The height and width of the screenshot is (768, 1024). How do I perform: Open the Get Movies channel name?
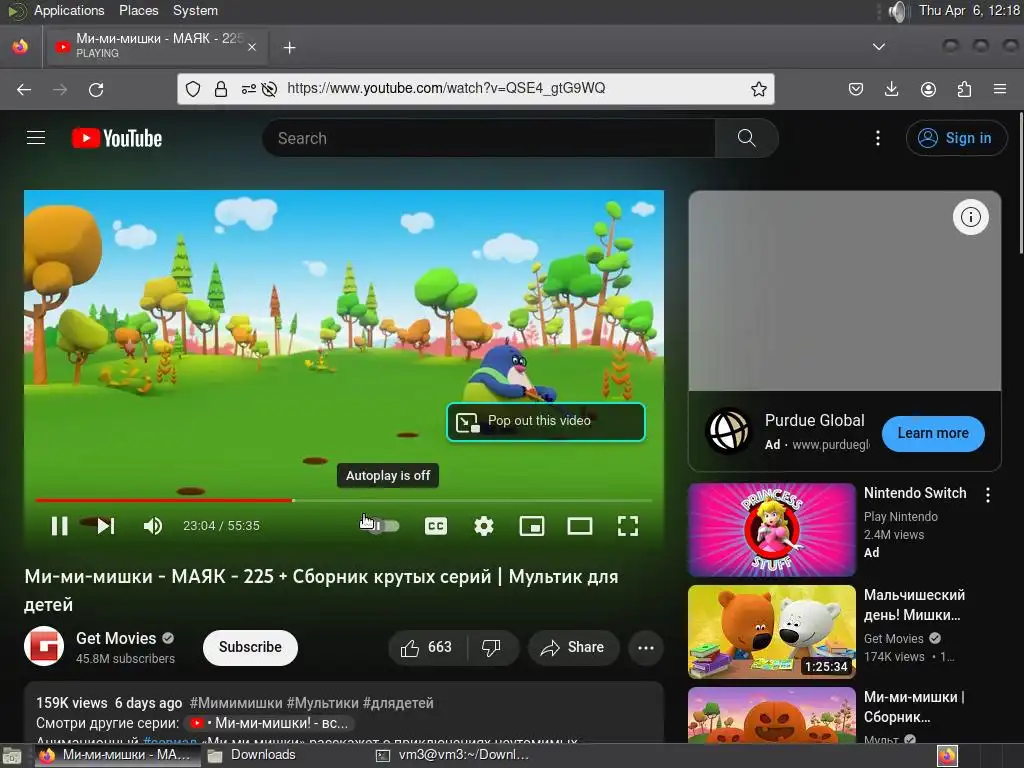116,638
